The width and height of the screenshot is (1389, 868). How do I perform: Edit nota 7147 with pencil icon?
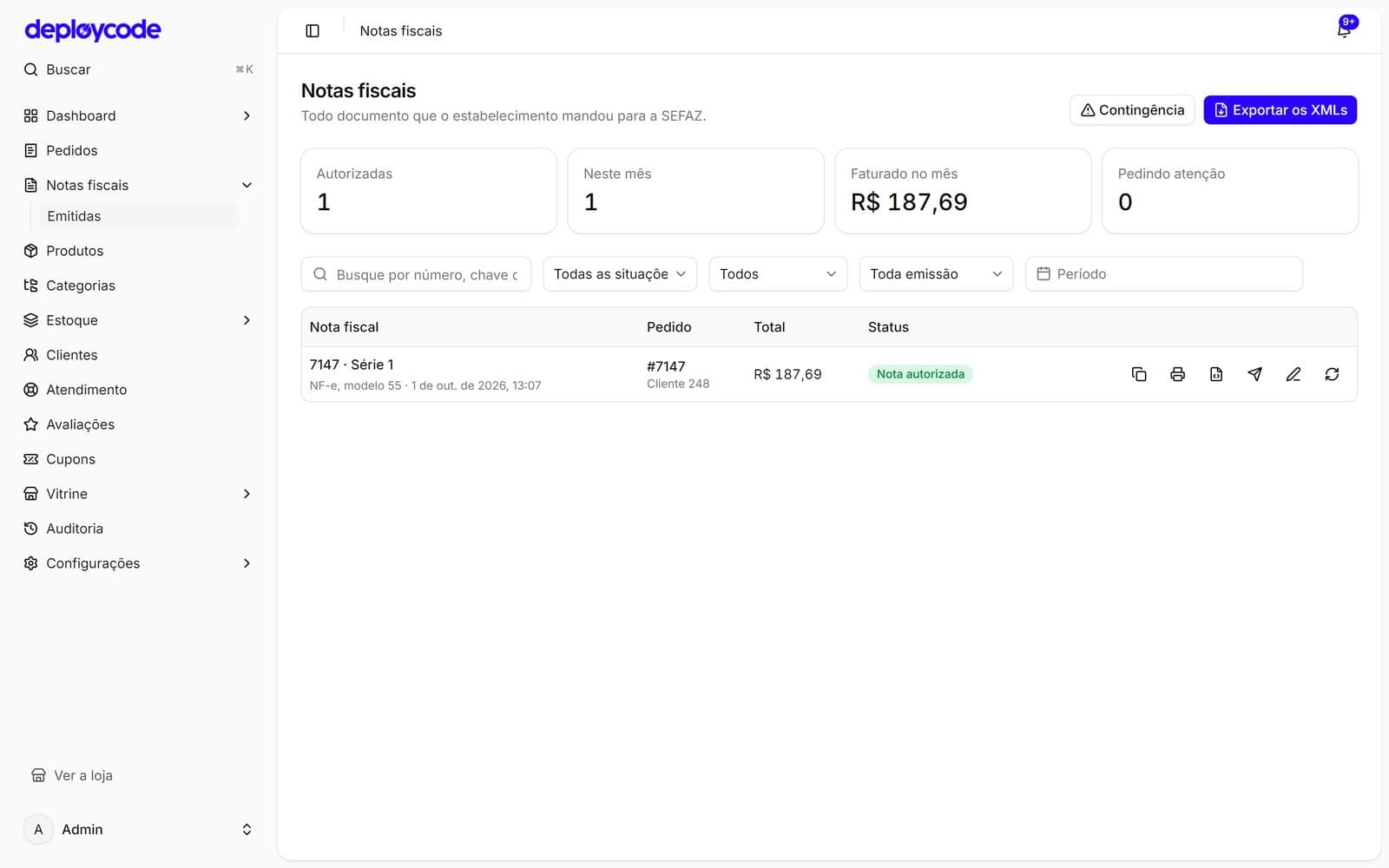tap(1294, 374)
